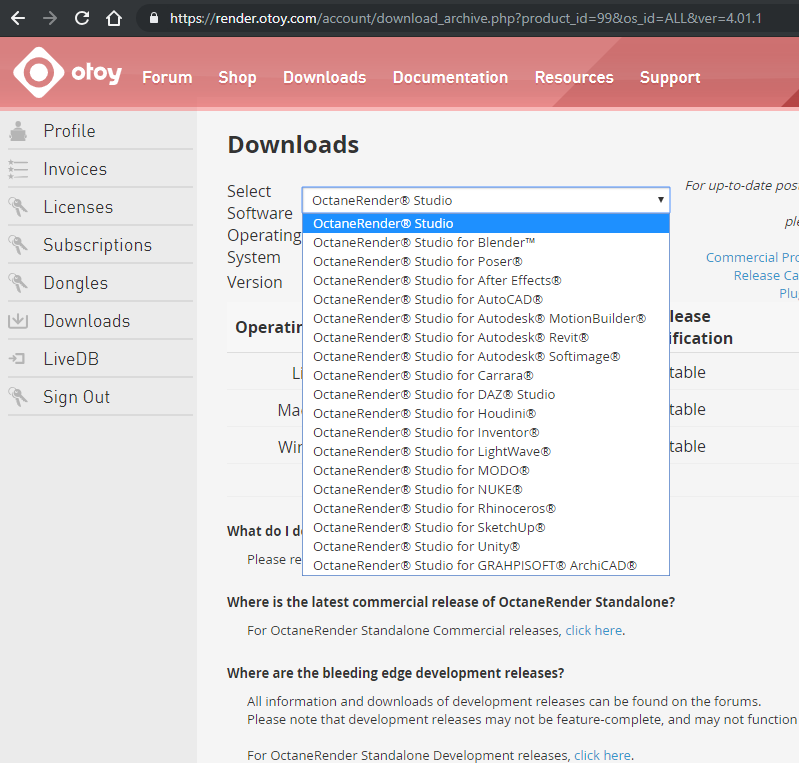Choose OctaneRender® Studio for Rhinoceros®
This screenshot has height=763, width=799.
(x=486, y=509)
